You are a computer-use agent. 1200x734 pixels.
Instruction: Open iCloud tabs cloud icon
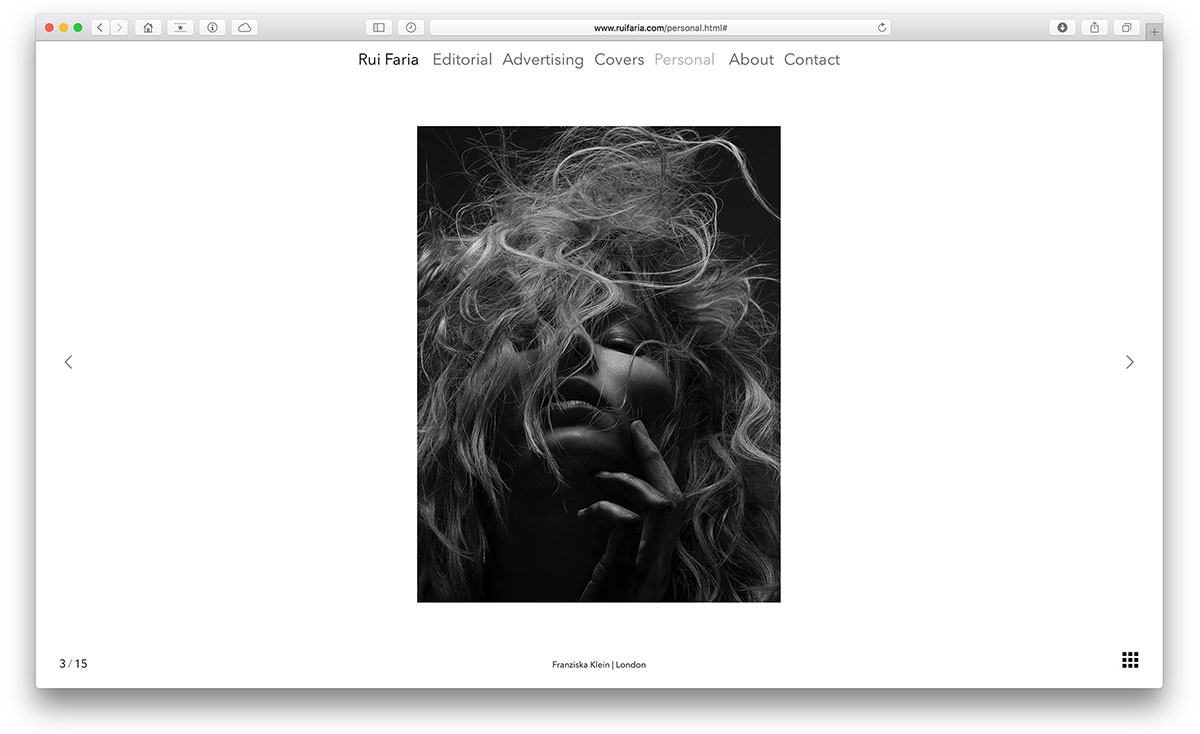[x=244, y=28]
